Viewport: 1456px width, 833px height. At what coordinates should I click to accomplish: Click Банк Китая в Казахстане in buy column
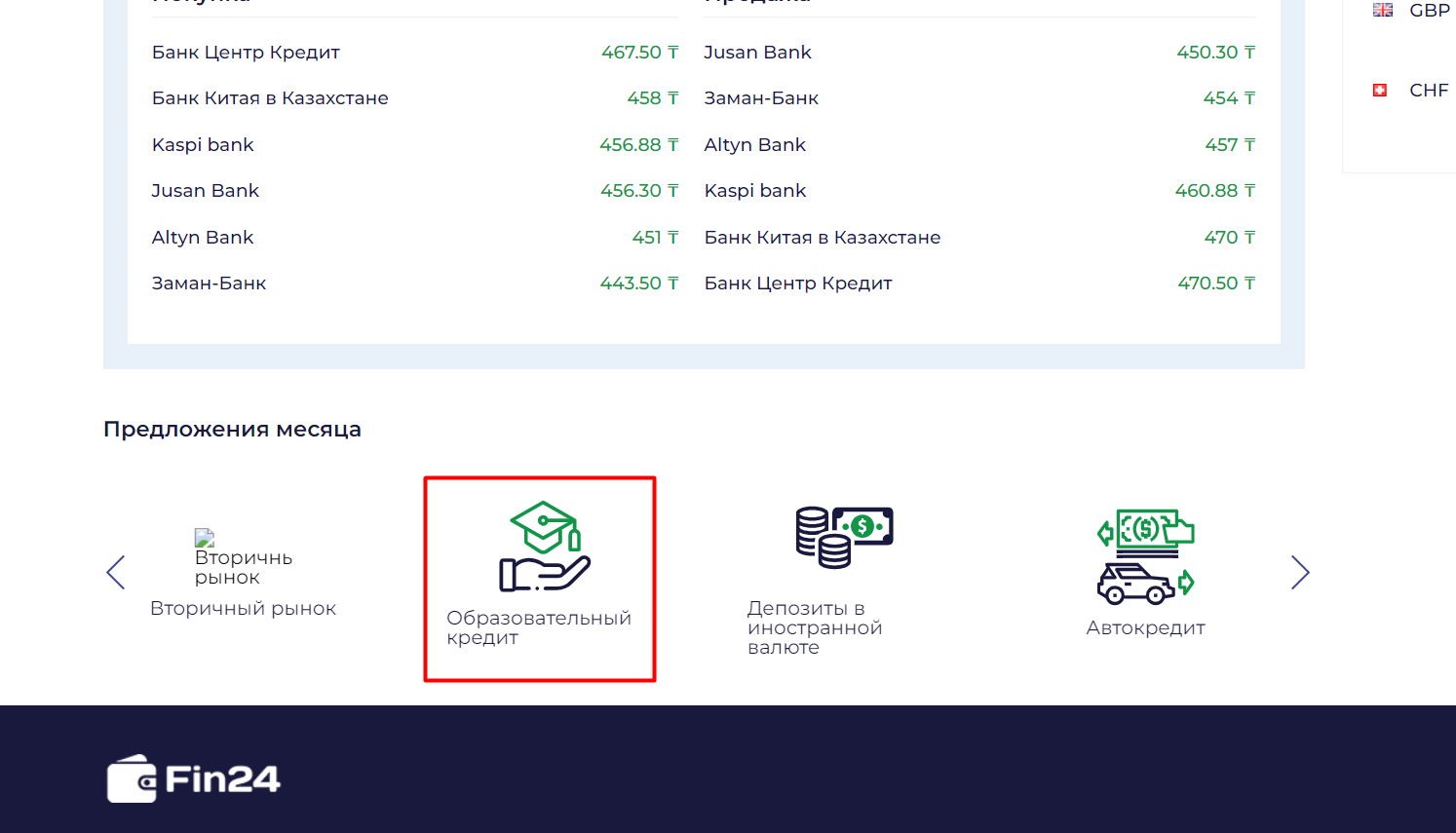270,98
